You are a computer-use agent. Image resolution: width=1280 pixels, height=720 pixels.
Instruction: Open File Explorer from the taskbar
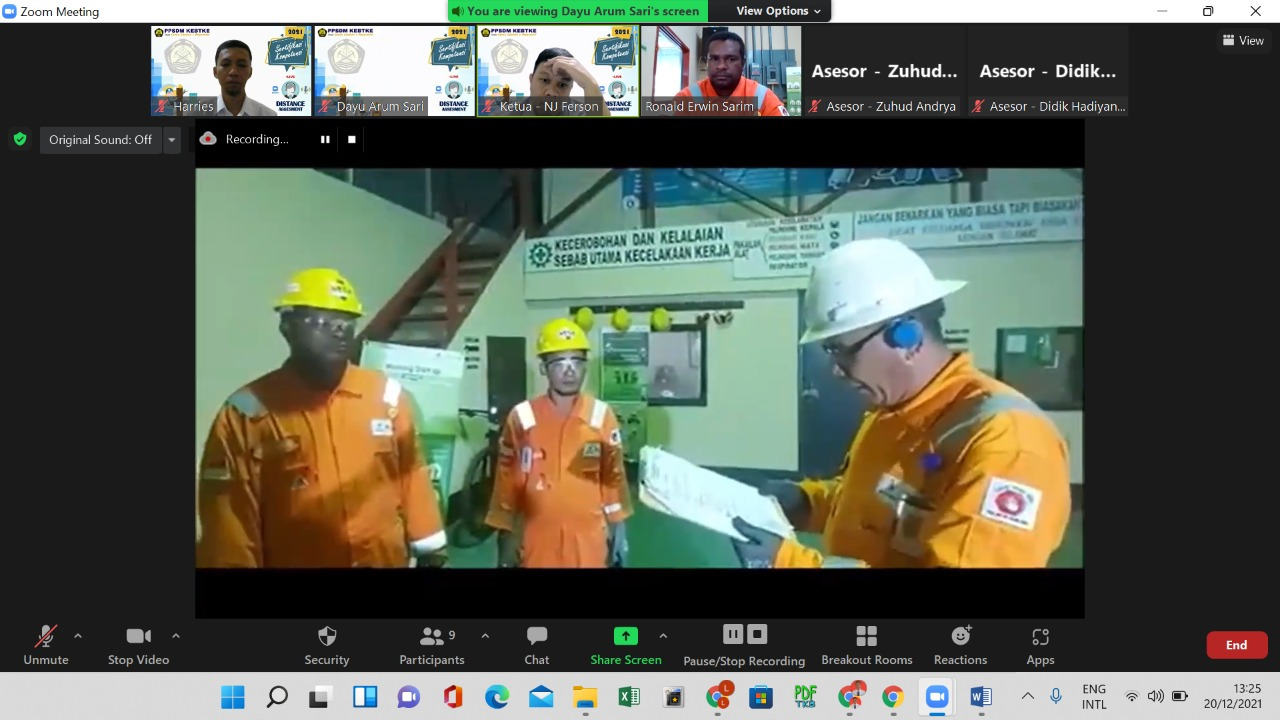(585, 697)
